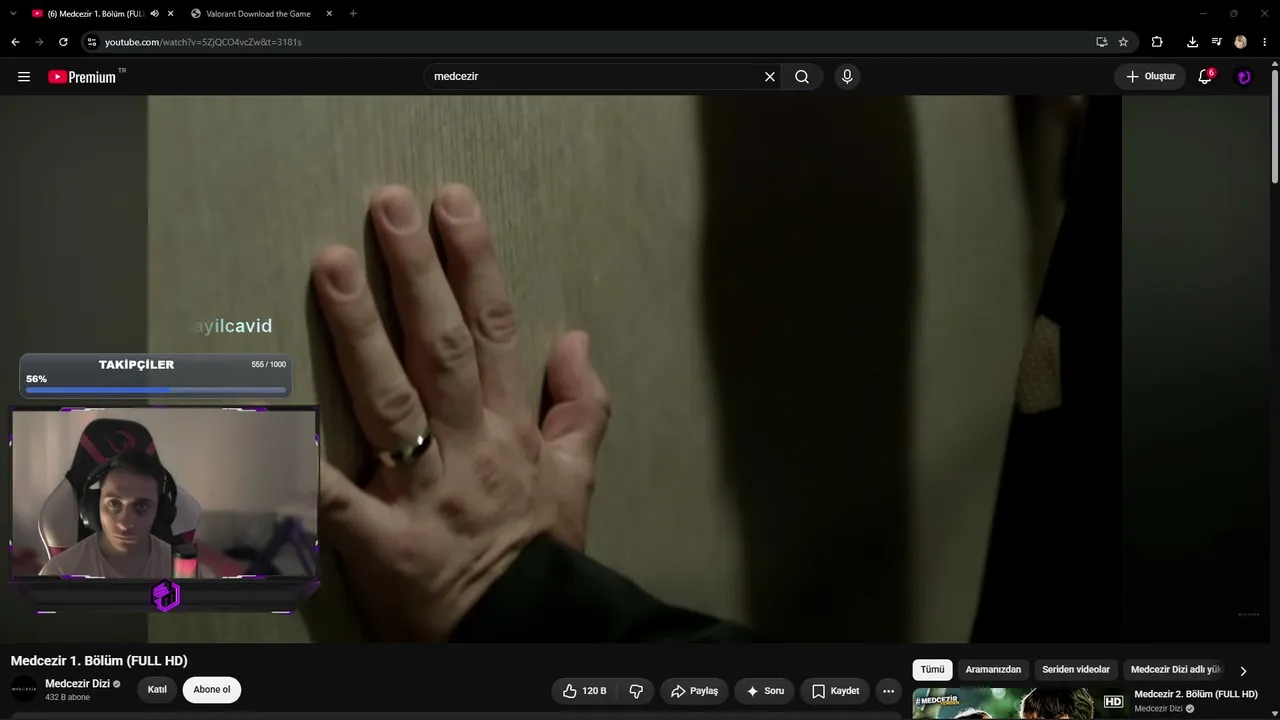The height and width of the screenshot is (720, 1280).
Task: Close the Valorant Download the Game tab
Action: [x=329, y=14]
